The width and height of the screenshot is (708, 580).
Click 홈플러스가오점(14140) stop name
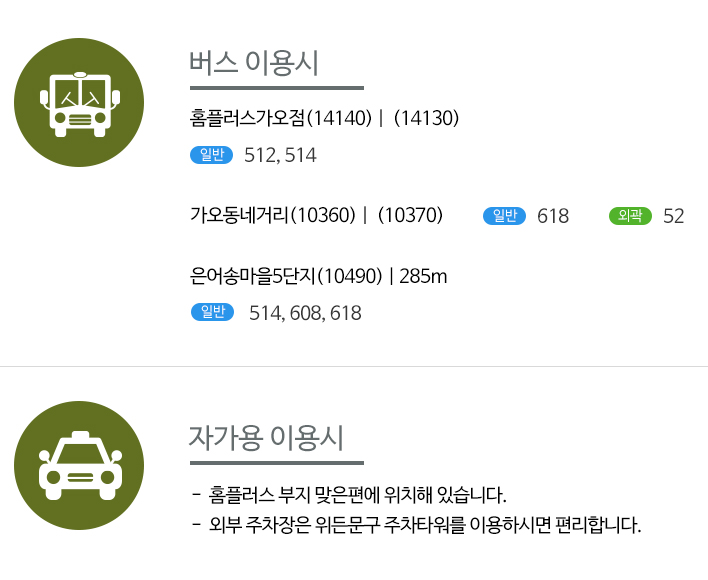[280, 118]
